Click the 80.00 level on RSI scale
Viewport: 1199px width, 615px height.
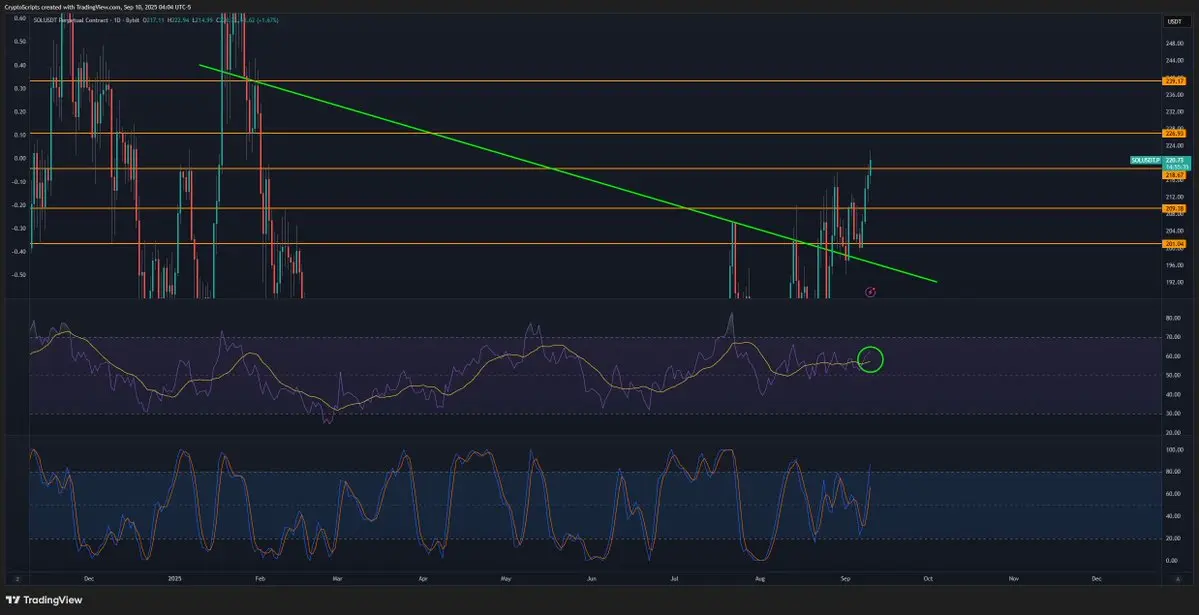point(1173,317)
